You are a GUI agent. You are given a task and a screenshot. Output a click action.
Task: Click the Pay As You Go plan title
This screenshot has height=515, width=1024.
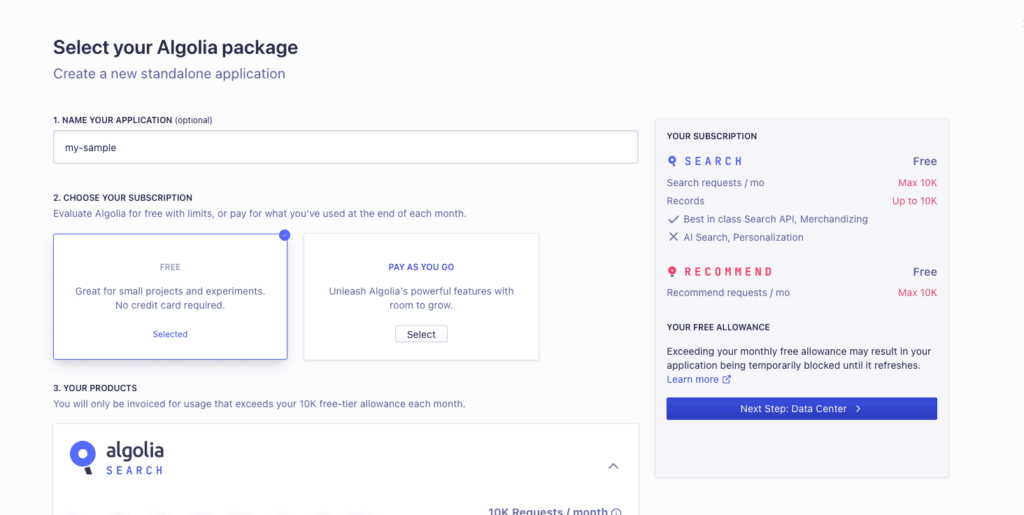pos(421,267)
